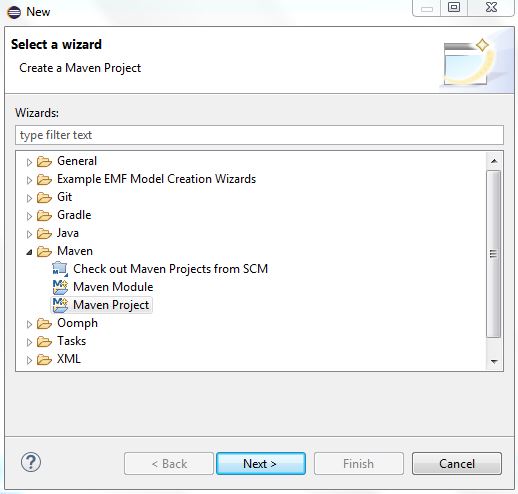Expand the General category
This screenshot has height=494, width=518.
click(x=29, y=162)
